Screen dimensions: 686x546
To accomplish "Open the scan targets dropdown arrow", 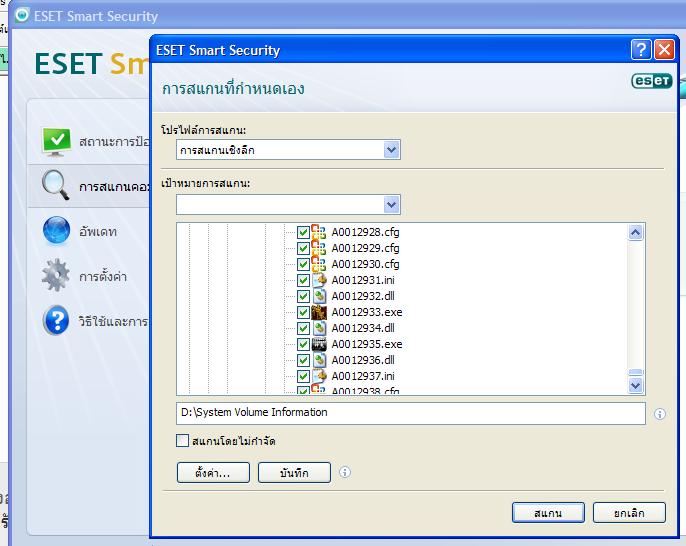I will (x=392, y=204).
